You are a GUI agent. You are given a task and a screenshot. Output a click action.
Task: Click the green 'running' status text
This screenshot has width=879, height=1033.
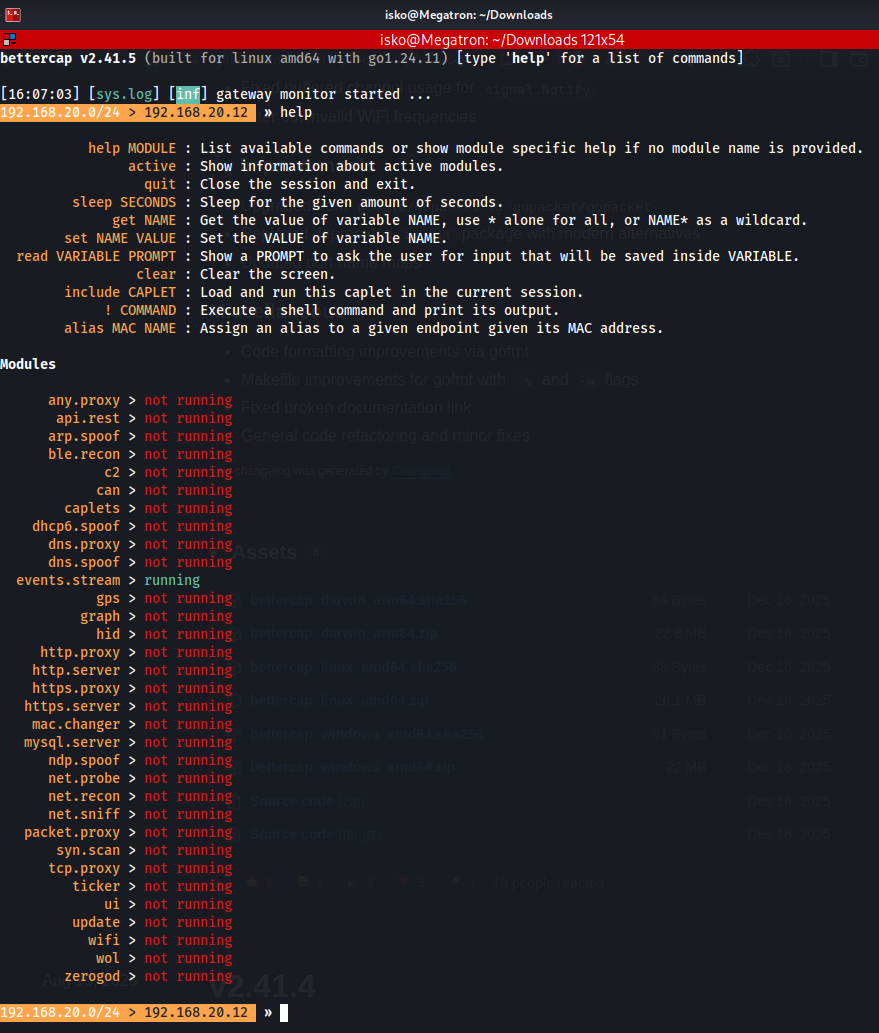pyautogui.click(x=172, y=580)
